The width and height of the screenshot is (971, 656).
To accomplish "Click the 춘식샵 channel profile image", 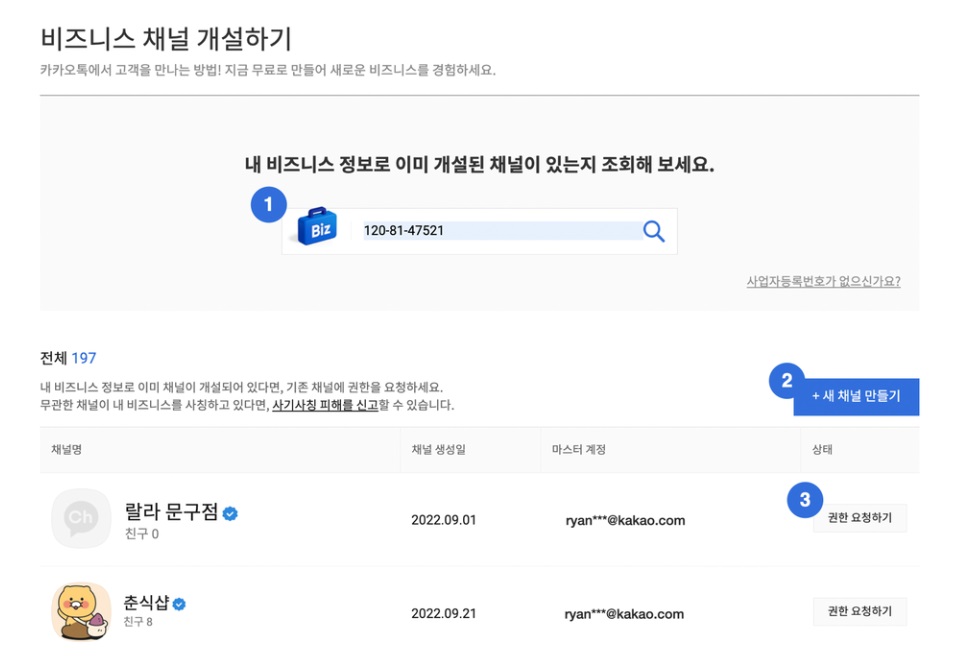I will click(x=81, y=611).
